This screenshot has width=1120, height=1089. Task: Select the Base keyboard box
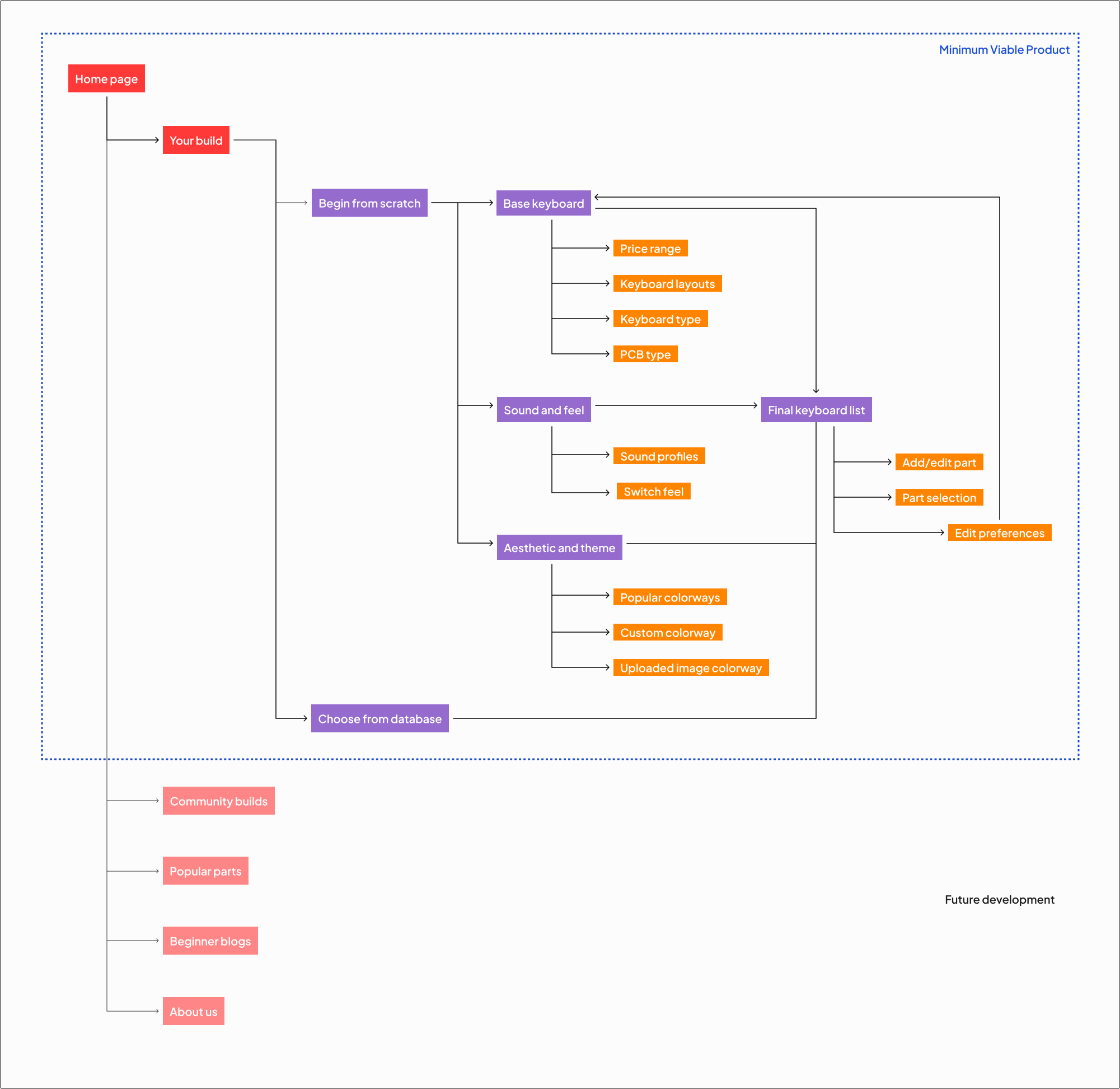point(543,203)
